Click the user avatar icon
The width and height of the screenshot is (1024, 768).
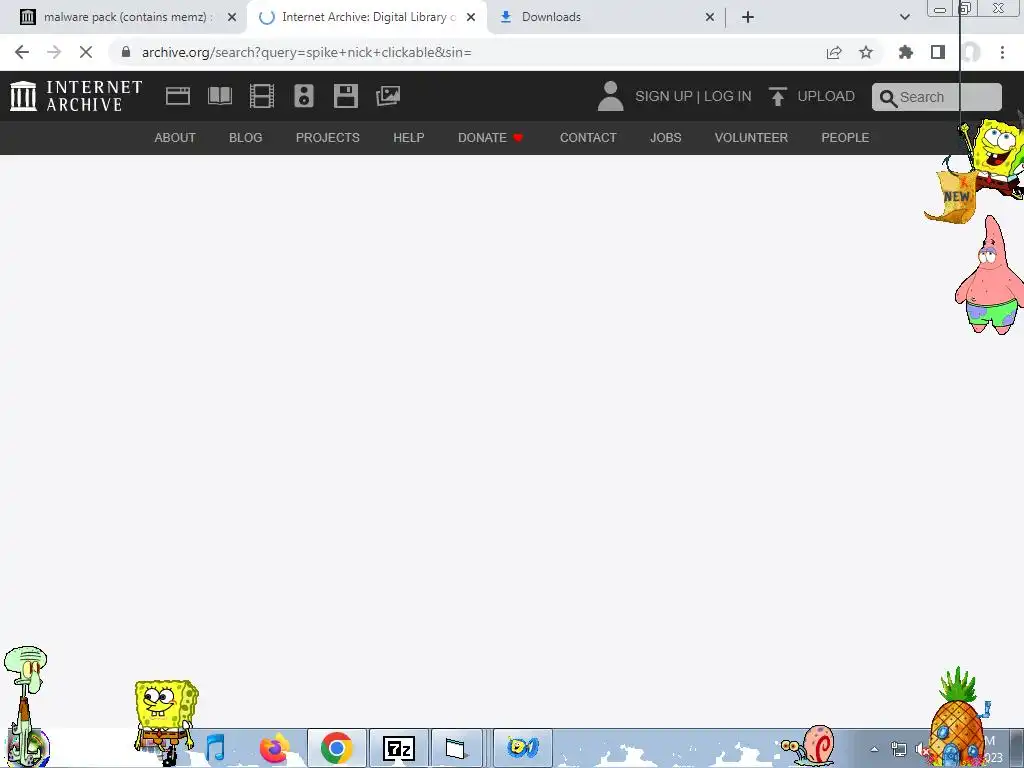(x=611, y=96)
